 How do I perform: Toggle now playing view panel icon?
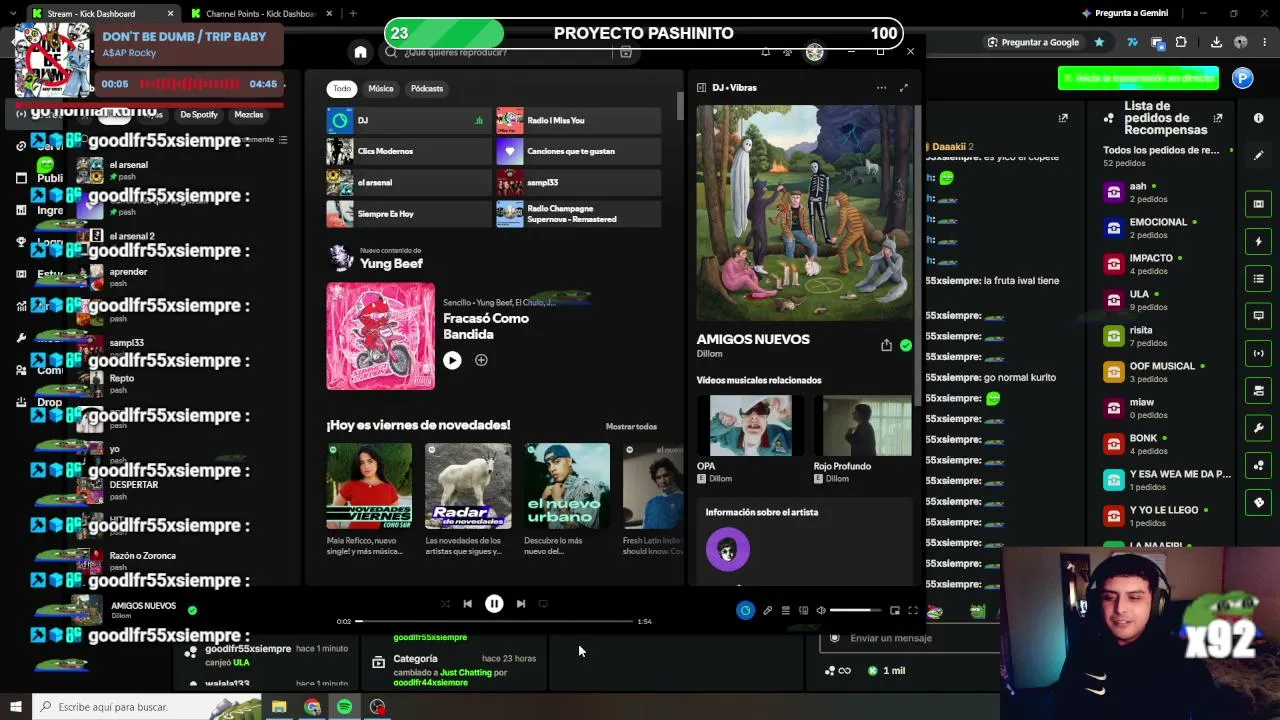click(x=701, y=88)
